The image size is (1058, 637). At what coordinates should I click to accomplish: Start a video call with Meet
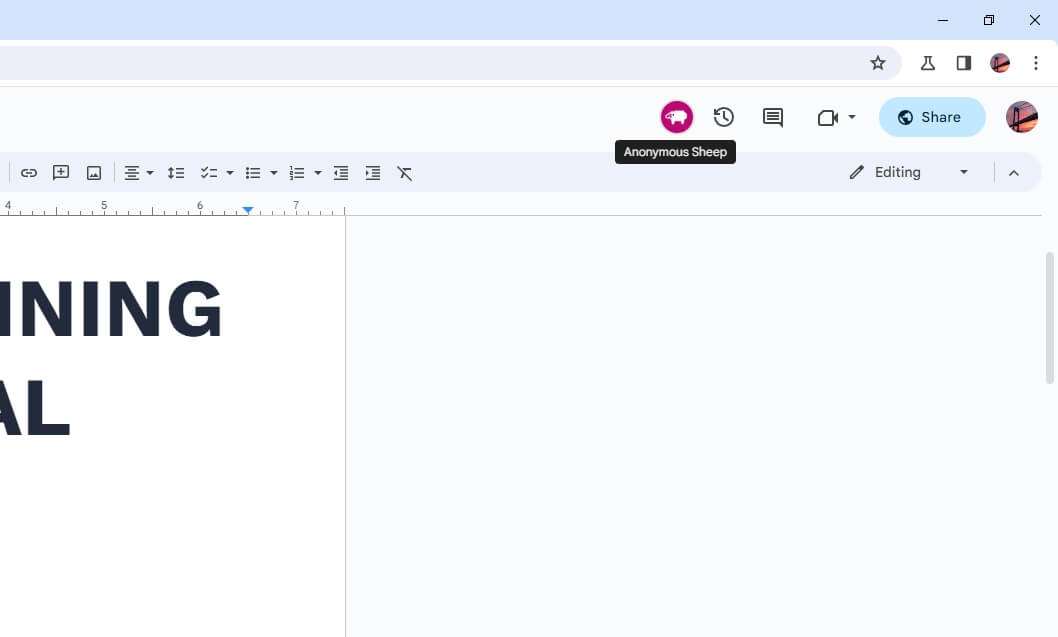point(830,117)
